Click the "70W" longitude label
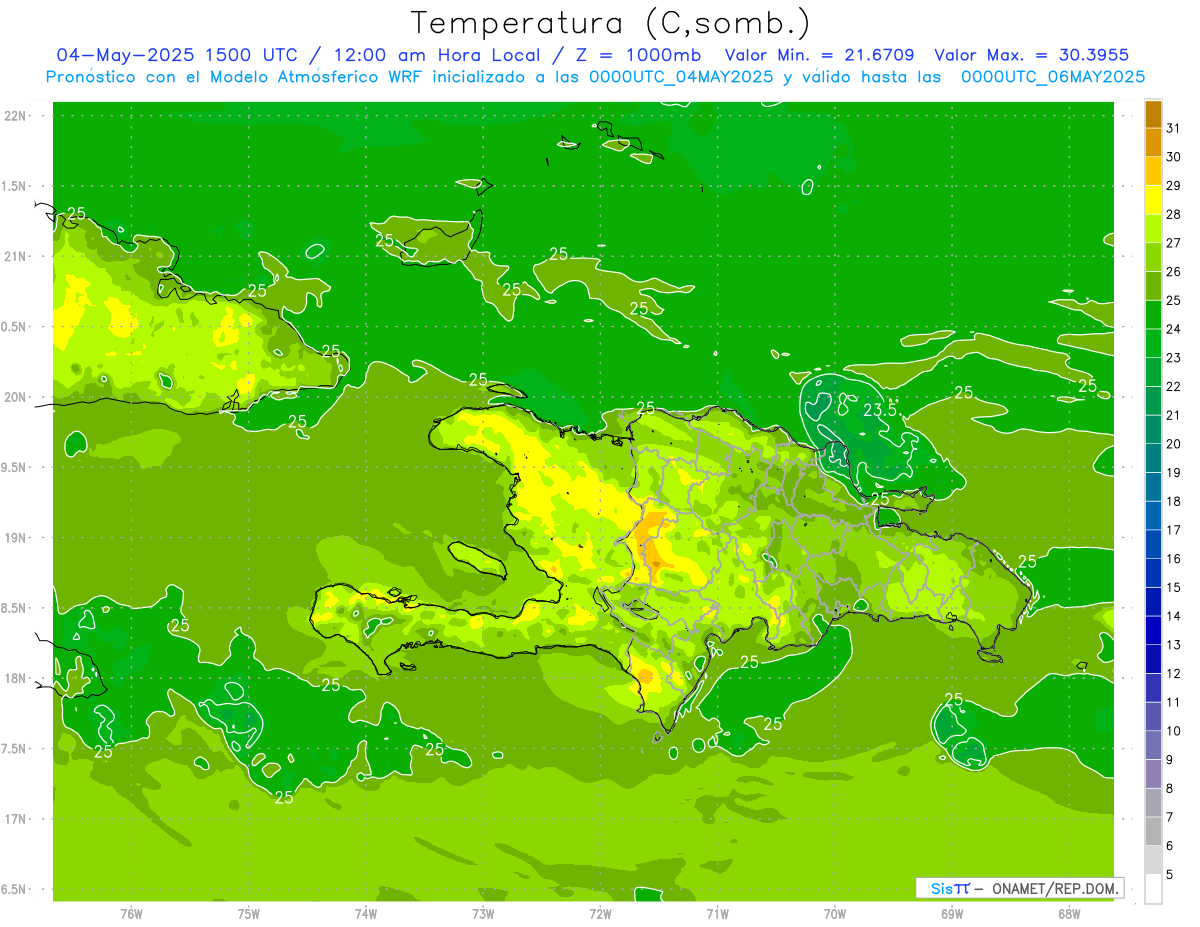Screen dimensions: 1200x927 tap(835, 914)
